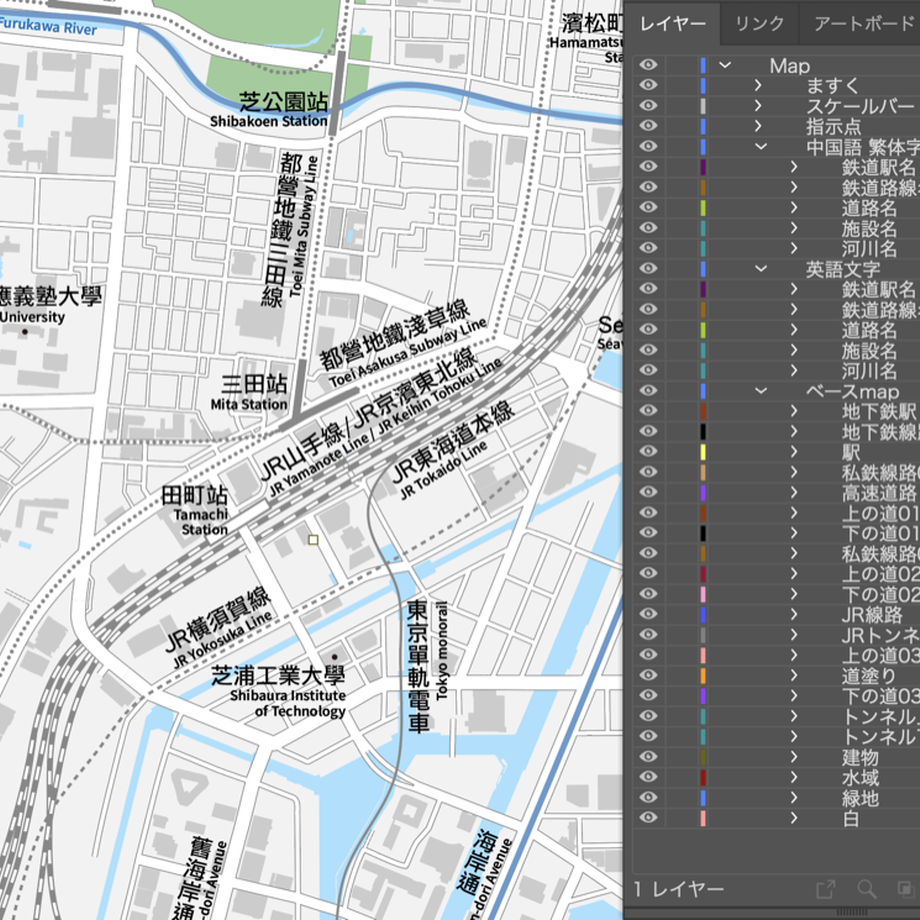920x920 pixels.
Task: Select the Shibakoen Station label on map
Action: 269,121
